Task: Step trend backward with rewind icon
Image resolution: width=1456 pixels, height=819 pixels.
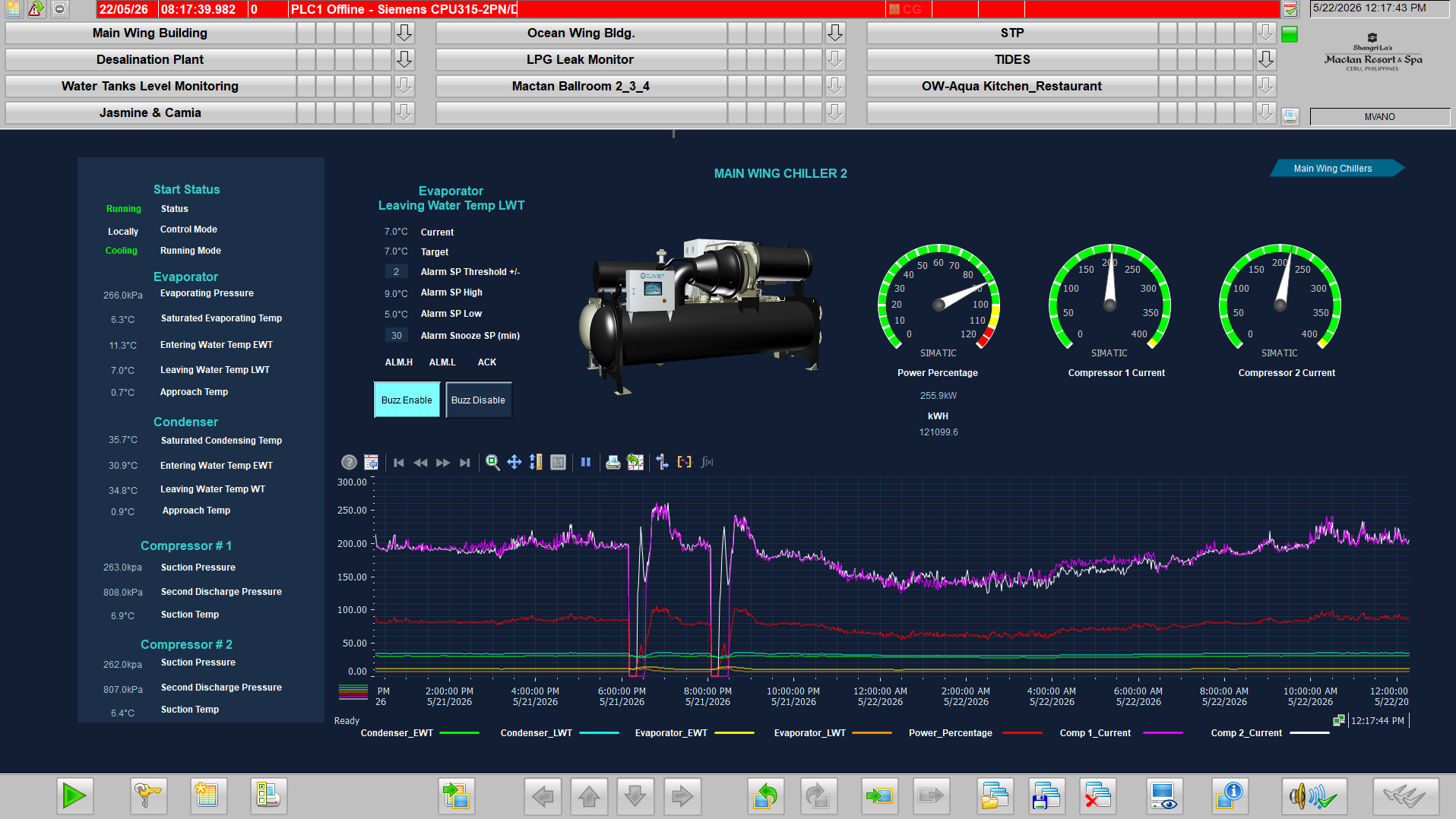Action: pos(421,462)
